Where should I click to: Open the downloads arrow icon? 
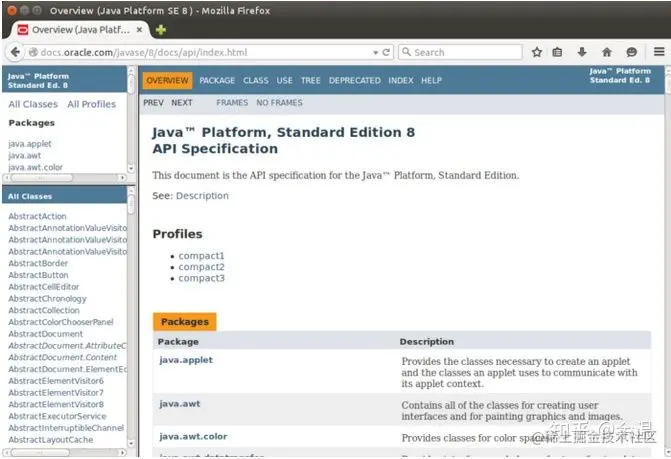[x=582, y=52]
